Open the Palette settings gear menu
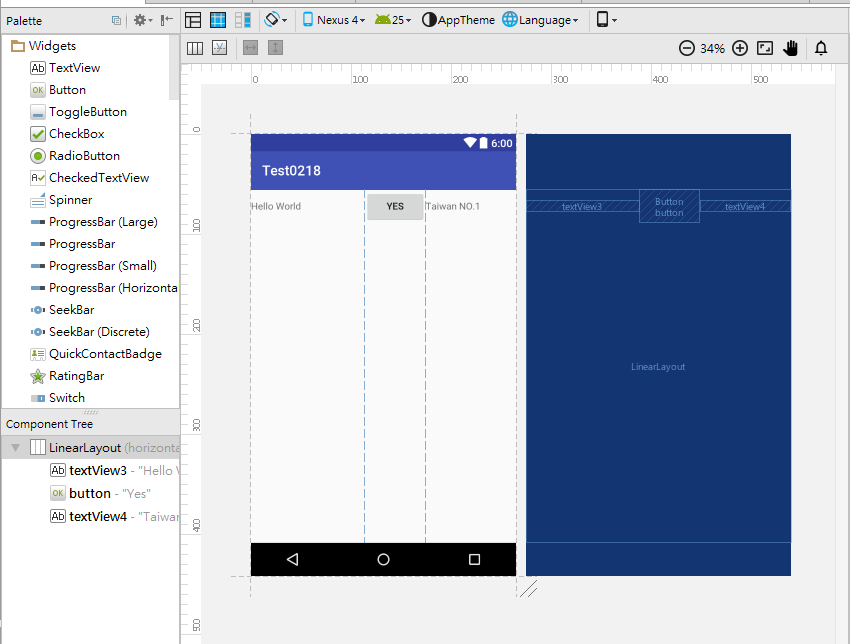The image size is (850, 644). click(x=142, y=20)
